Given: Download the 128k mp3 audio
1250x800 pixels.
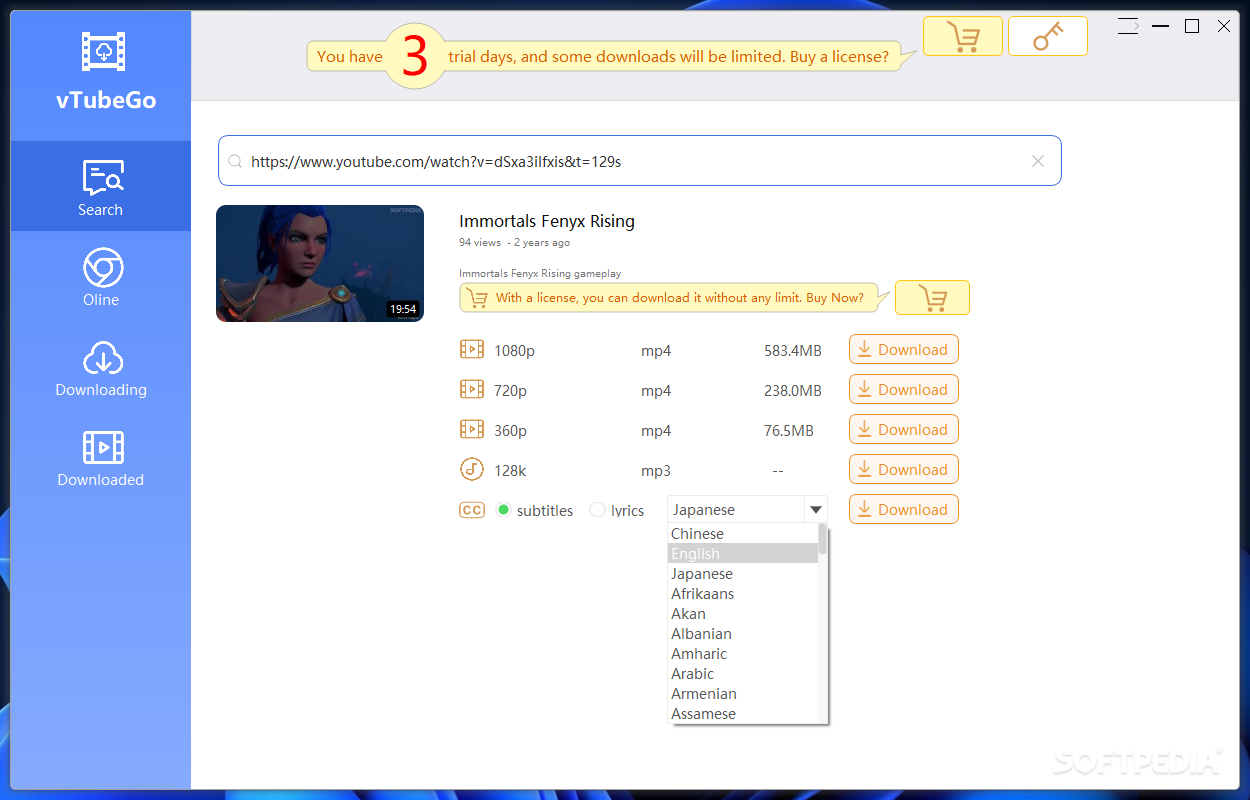Looking at the screenshot, I should click(x=904, y=469).
